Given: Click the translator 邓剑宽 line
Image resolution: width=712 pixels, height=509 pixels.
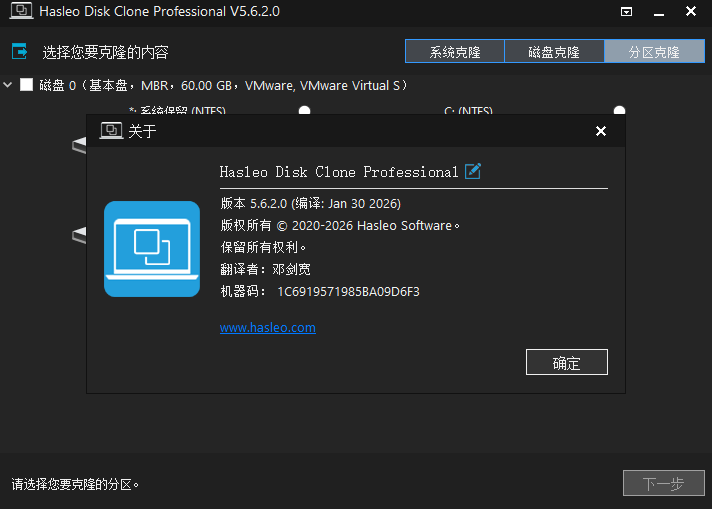Looking at the screenshot, I should coord(266,269).
